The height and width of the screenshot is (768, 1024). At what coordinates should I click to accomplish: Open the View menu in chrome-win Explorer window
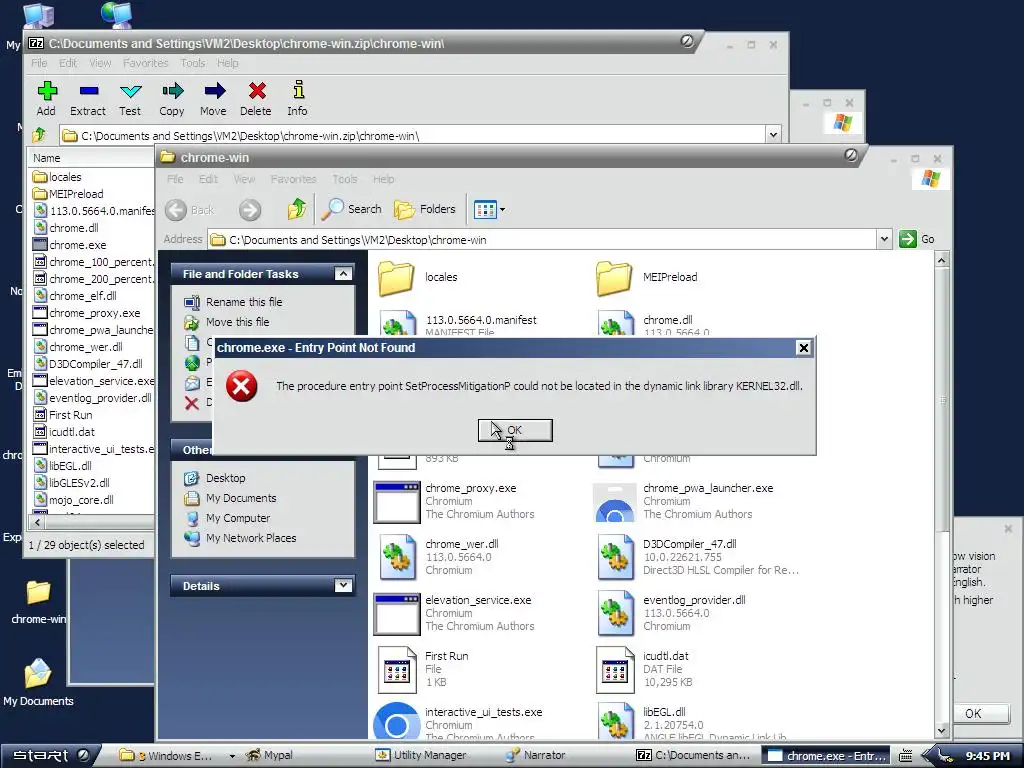pyautogui.click(x=244, y=179)
